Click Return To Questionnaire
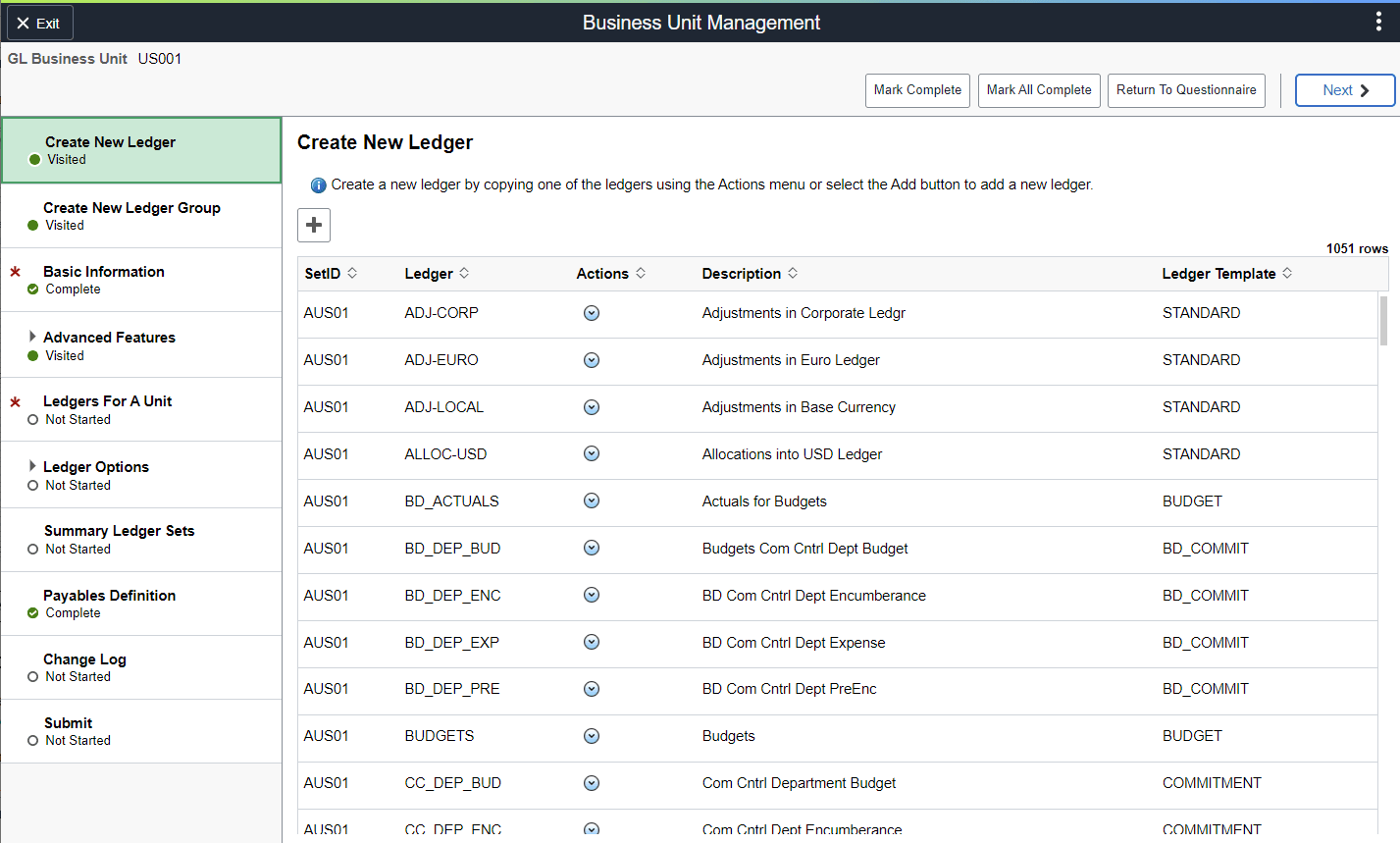 [x=1185, y=89]
